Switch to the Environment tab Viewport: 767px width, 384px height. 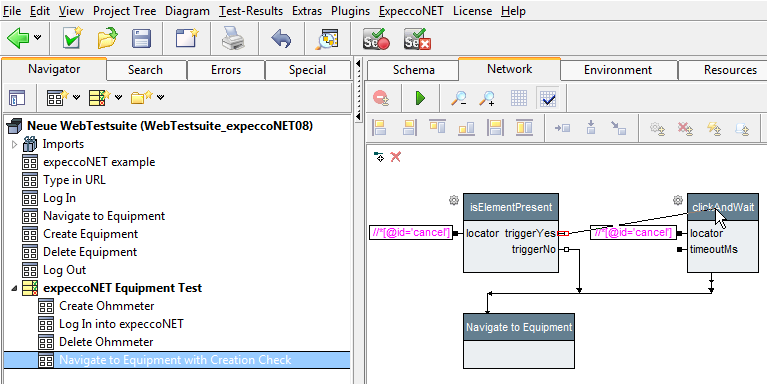point(618,70)
